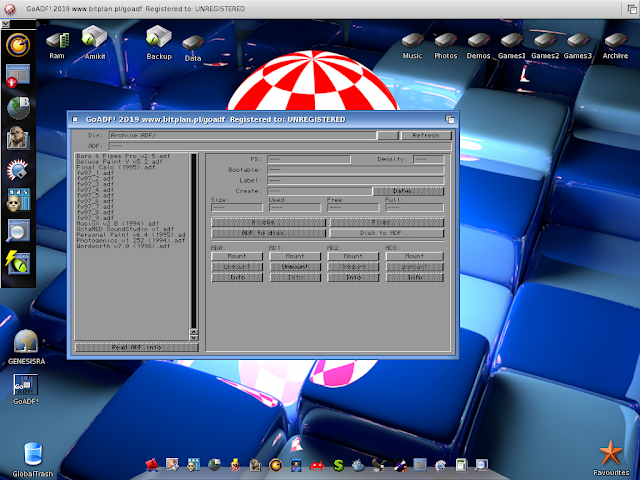
Task: Click the orange G icon in left panel
Action: [18, 44]
